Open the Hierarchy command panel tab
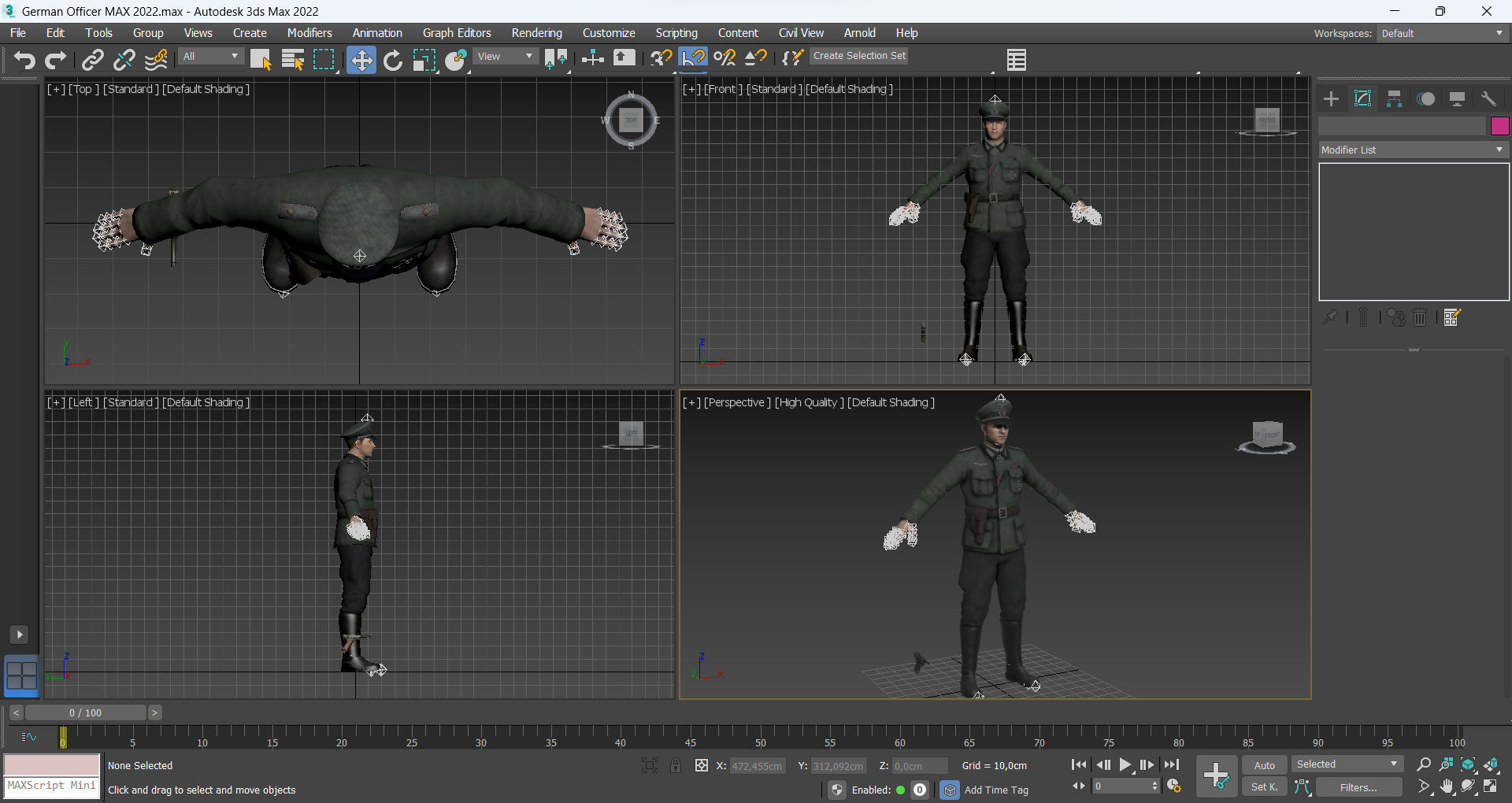Viewport: 1512px width, 803px height. tap(1394, 98)
